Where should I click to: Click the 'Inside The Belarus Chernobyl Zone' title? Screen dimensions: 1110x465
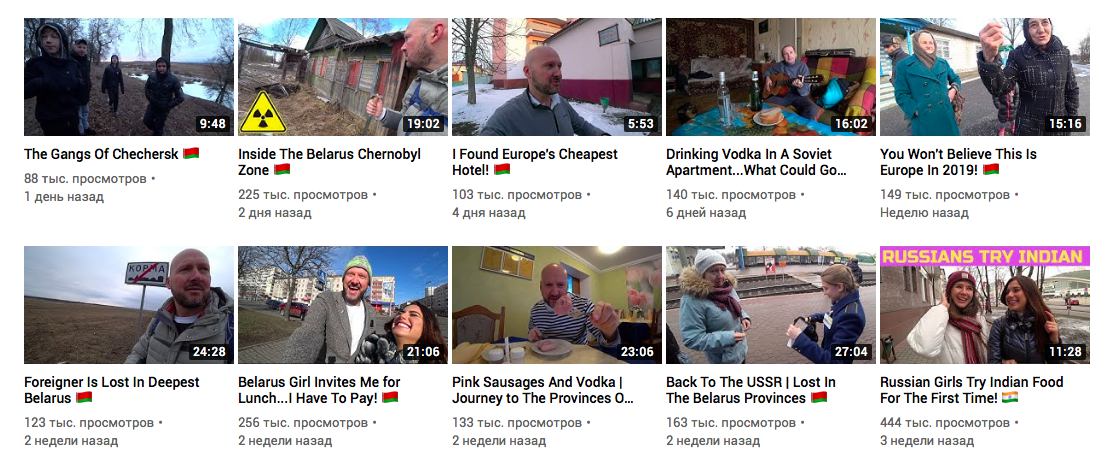click(329, 162)
